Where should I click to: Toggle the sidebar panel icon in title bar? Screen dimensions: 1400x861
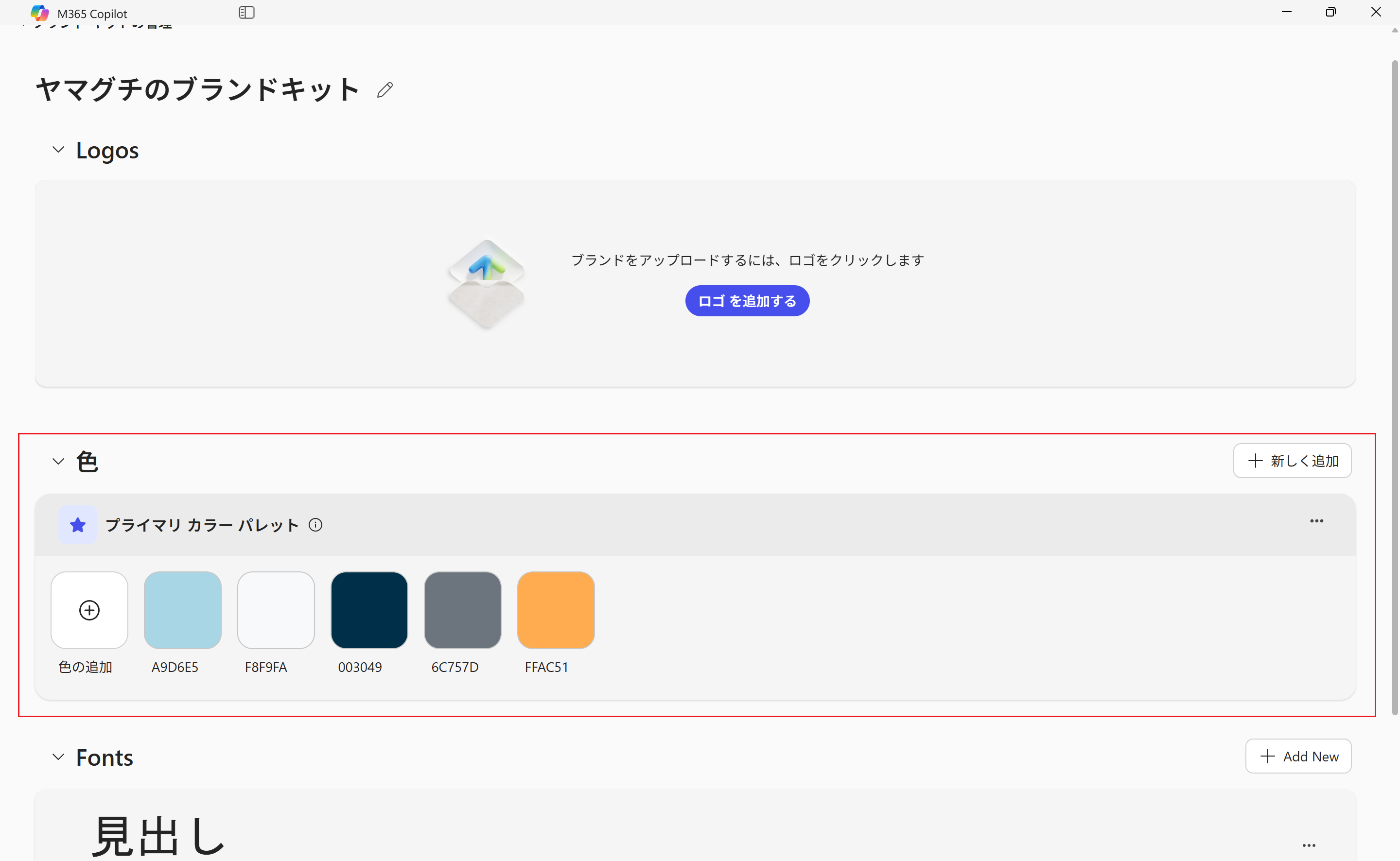click(246, 12)
